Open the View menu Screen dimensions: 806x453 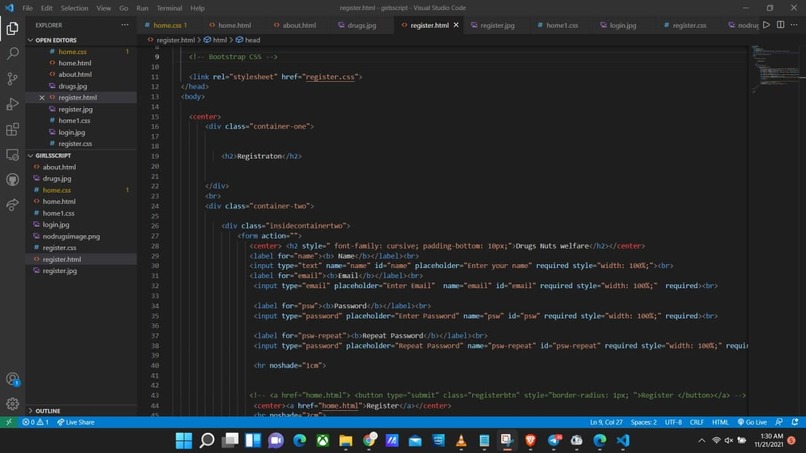click(103, 8)
